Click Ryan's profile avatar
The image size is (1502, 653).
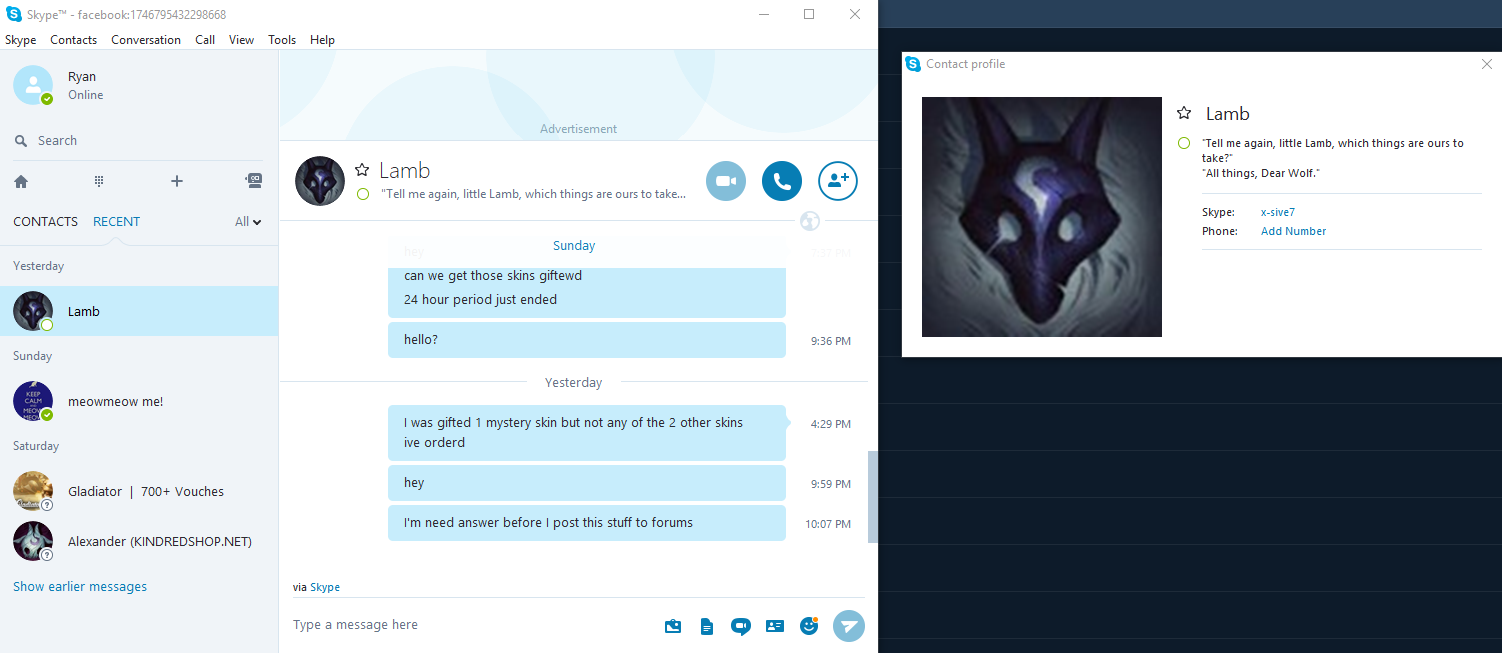click(33, 85)
